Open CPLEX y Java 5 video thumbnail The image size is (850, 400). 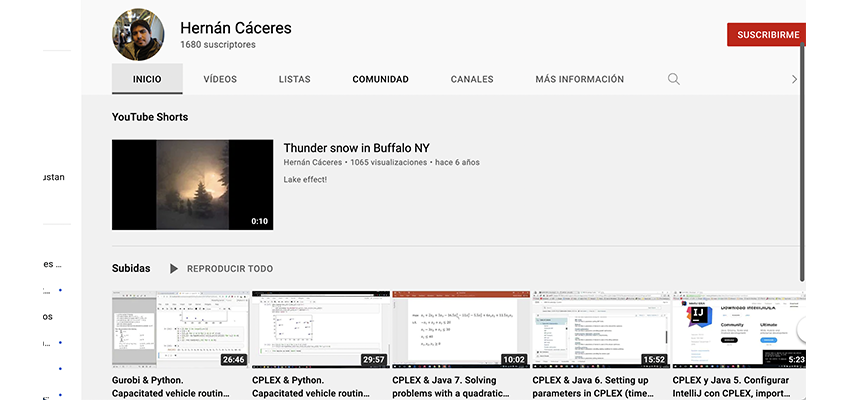click(739, 330)
